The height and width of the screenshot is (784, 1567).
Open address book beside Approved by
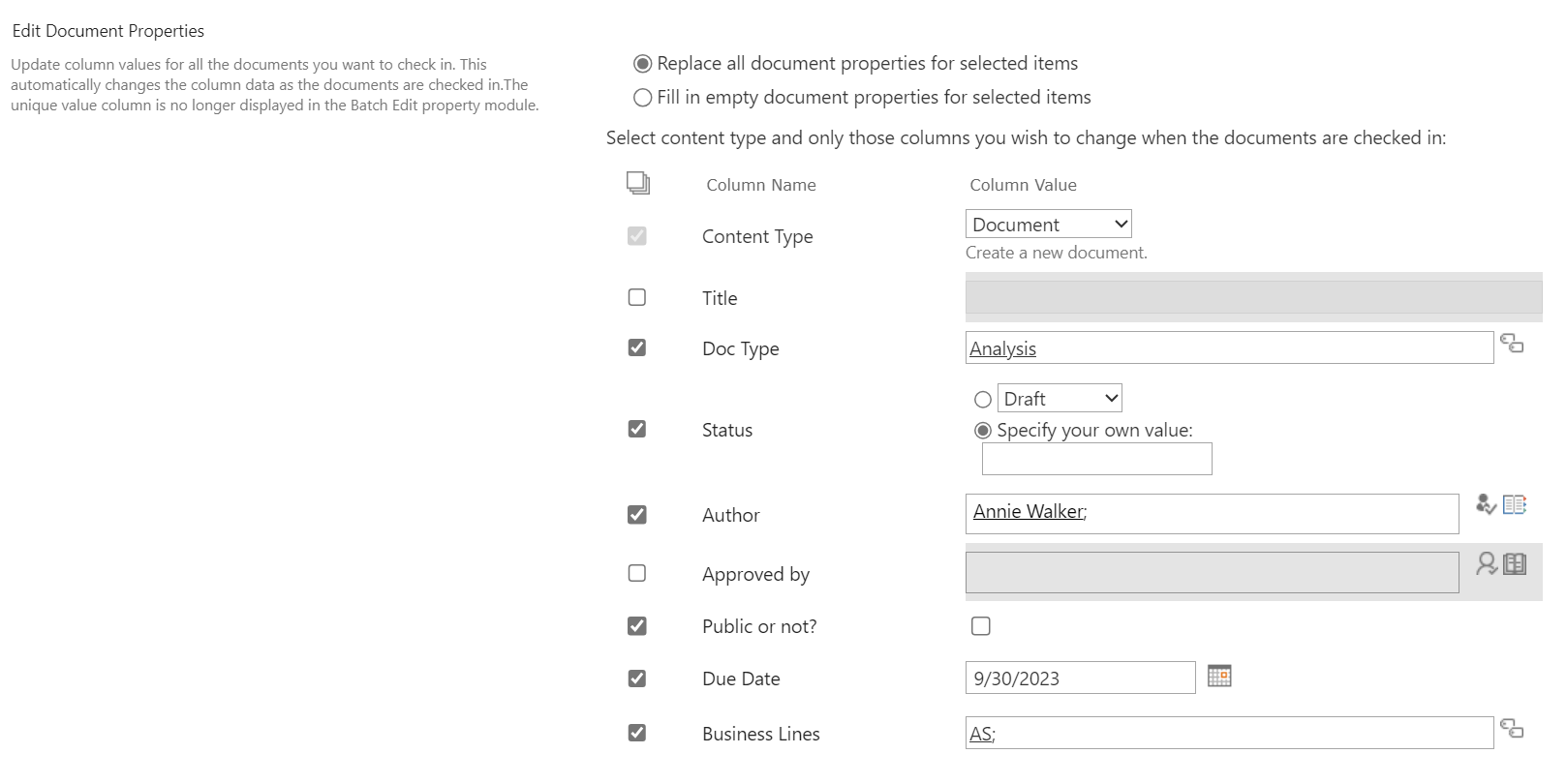point(1515,563)
